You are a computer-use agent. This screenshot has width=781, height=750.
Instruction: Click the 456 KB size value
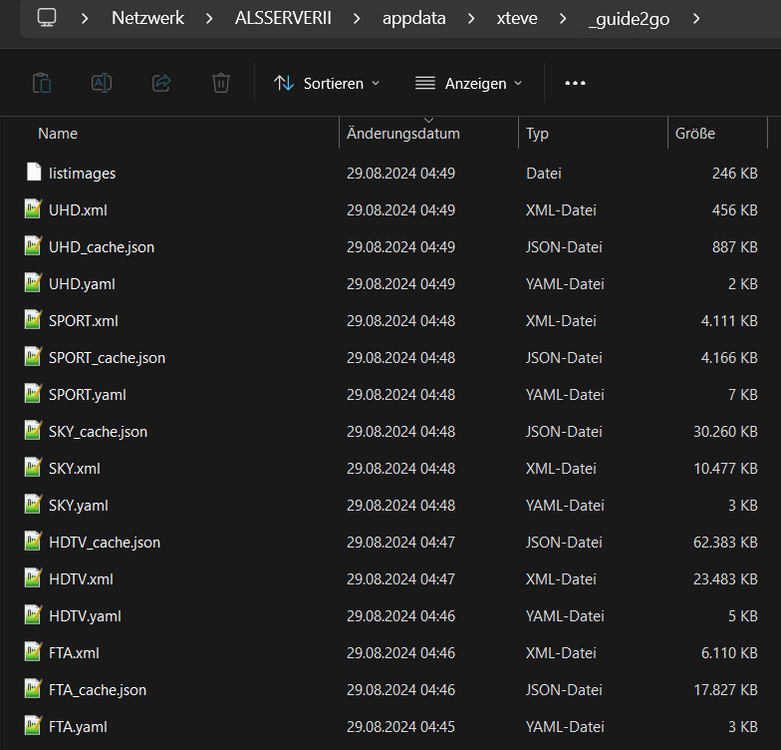(735, 210)
